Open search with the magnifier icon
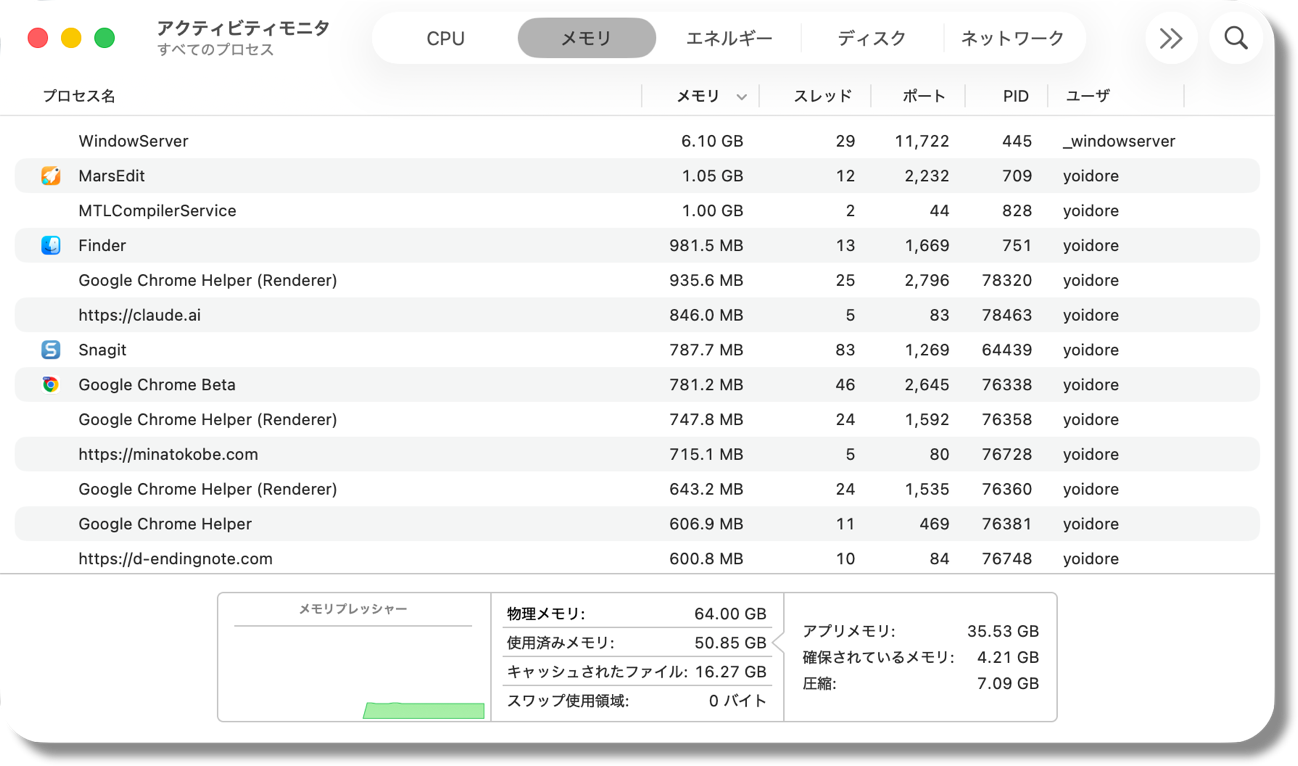Viewport: 1298px width, 766px height. [1236, 38]
